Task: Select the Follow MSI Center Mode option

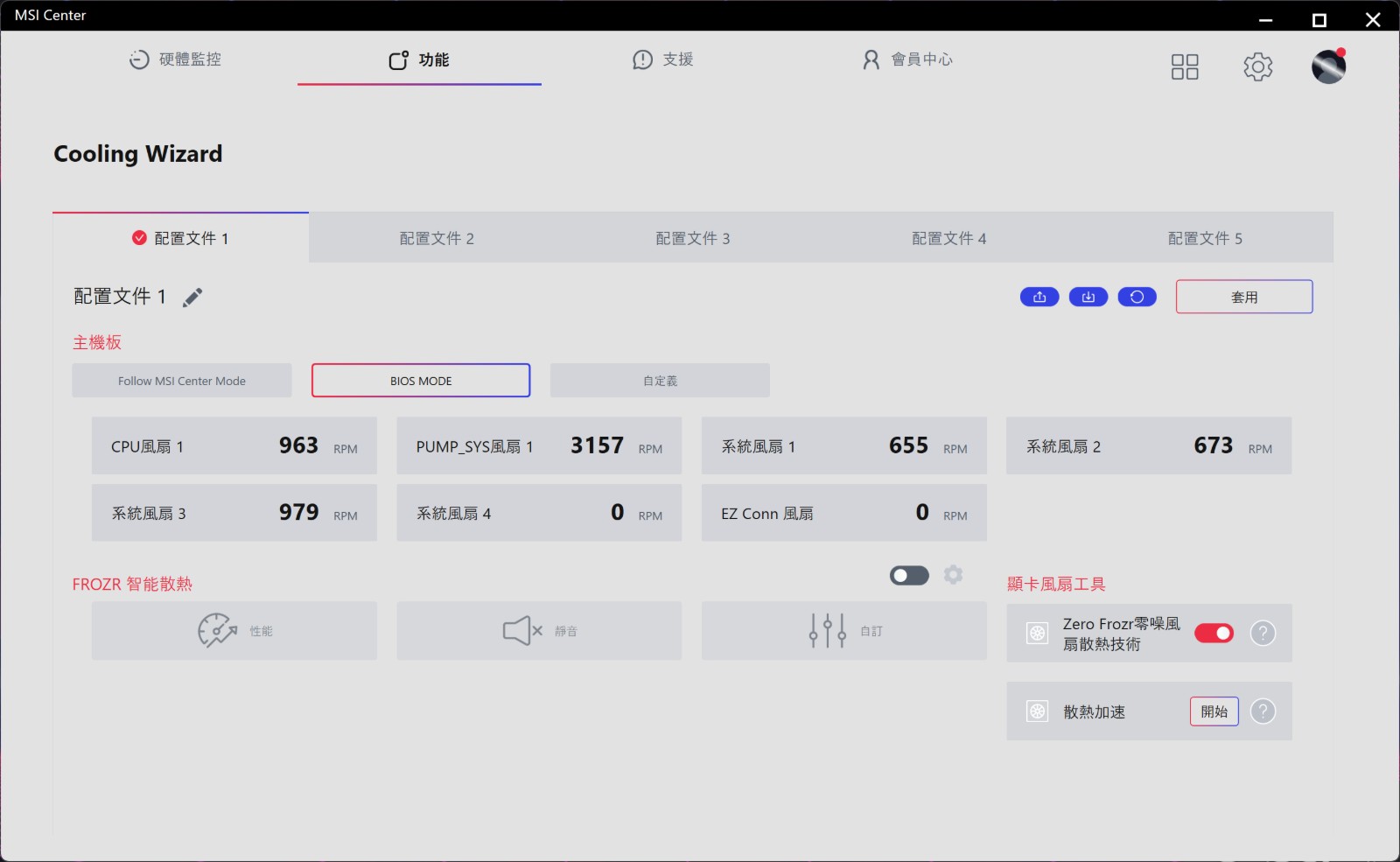Action: [182, 381]
